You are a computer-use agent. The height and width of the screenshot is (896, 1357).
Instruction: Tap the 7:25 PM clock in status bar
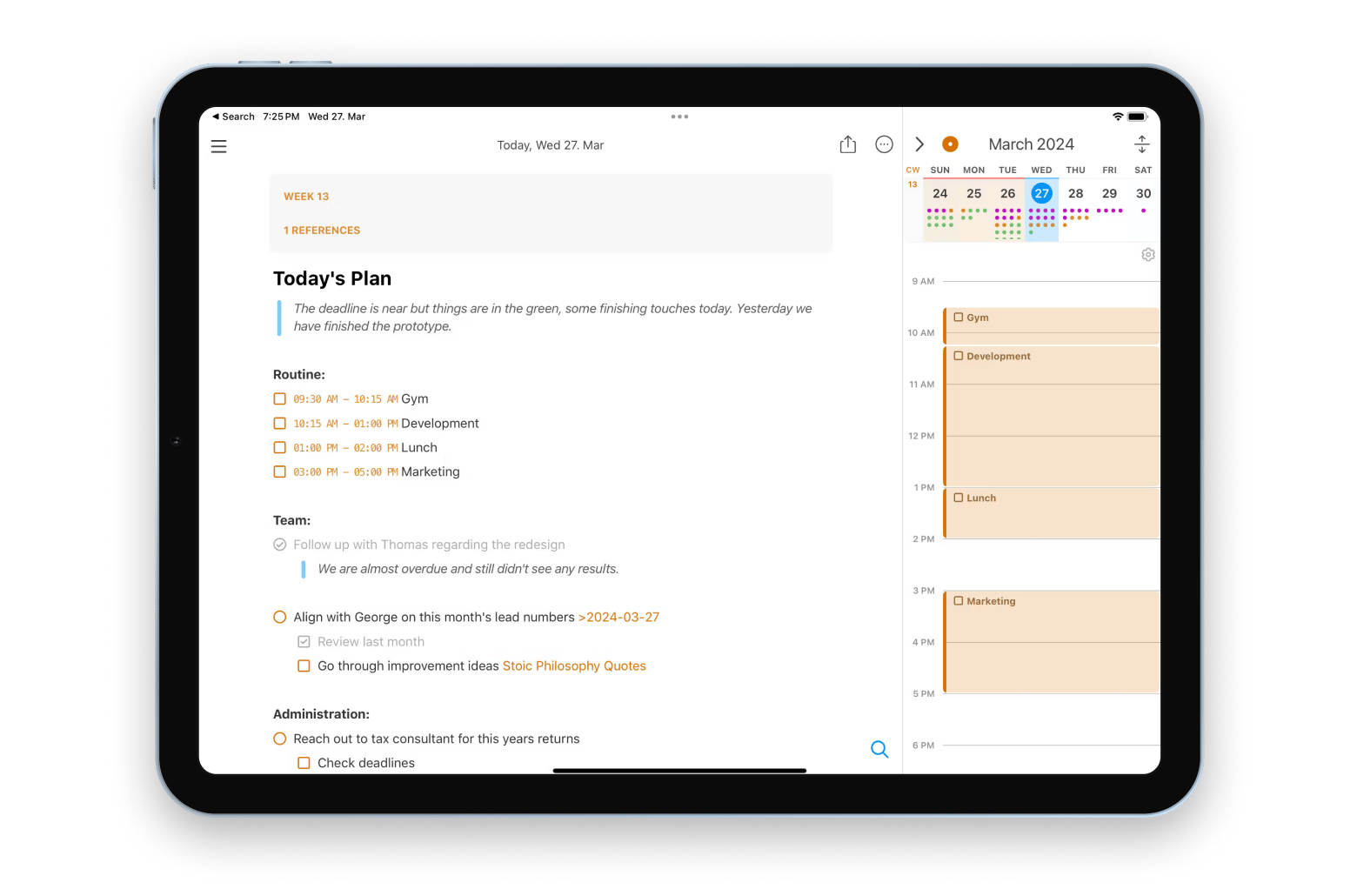(x=281, y=117)
